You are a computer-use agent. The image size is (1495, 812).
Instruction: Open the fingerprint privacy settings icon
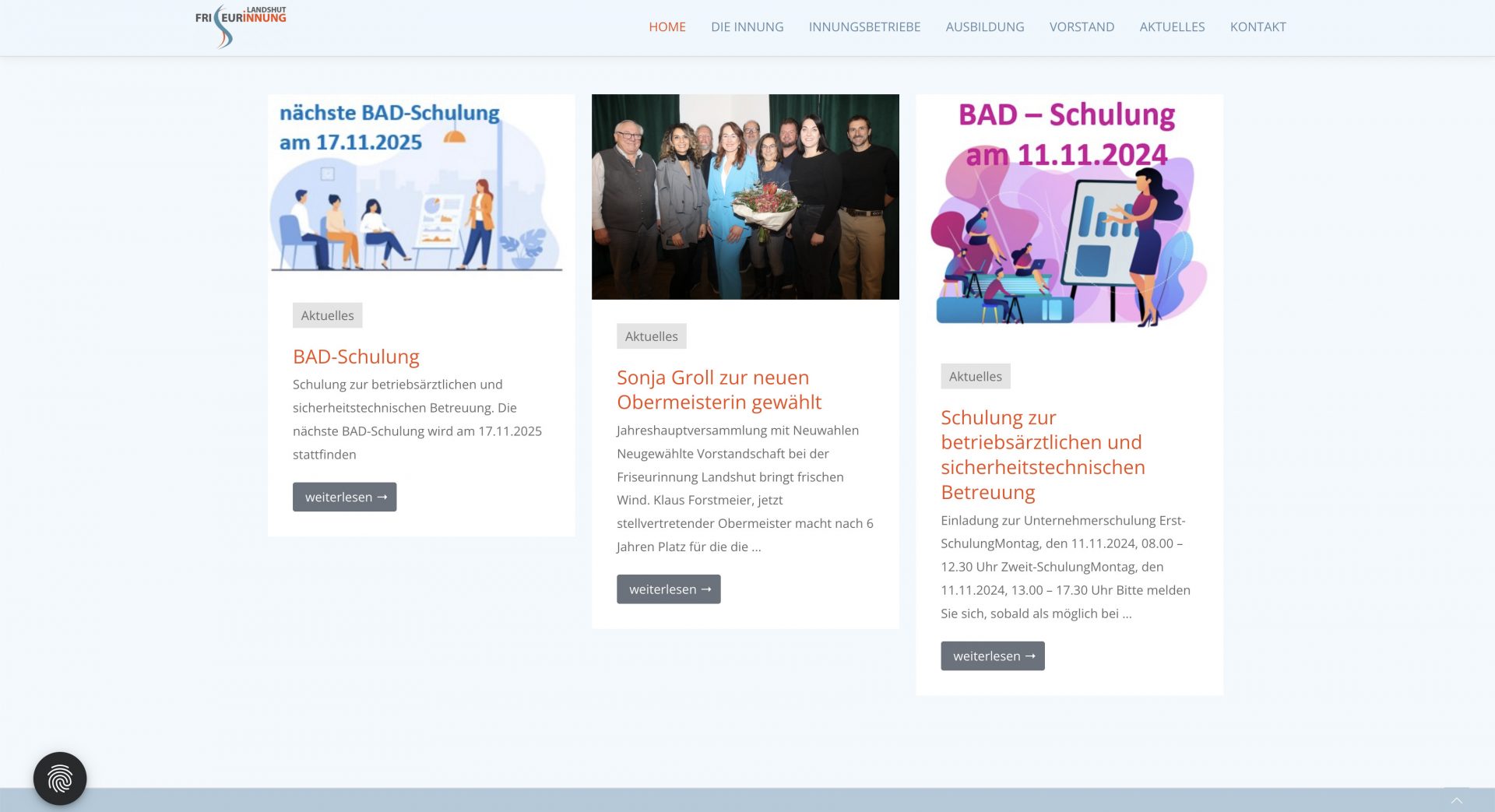[x=60, y=778]
